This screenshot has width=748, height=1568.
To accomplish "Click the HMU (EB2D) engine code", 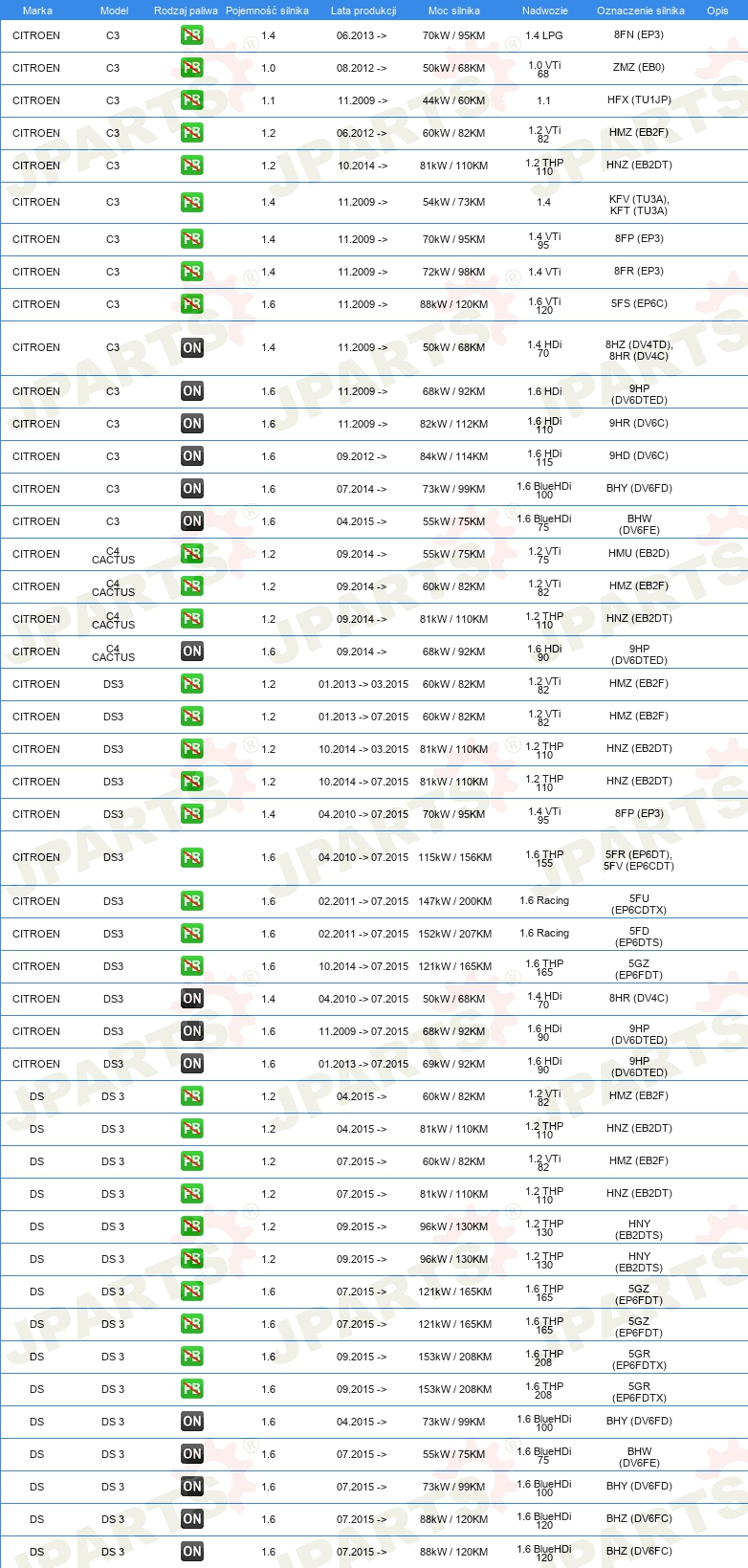I will click(639, 553).
